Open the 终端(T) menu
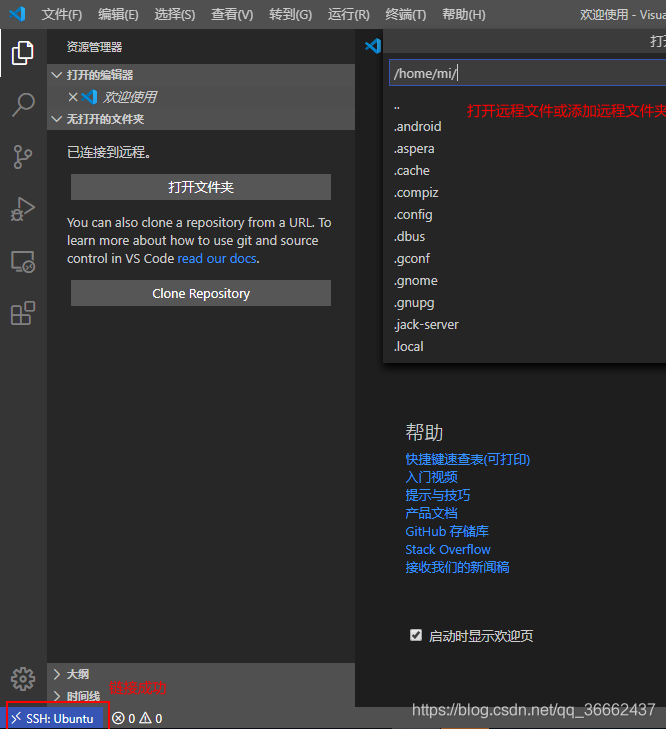666x729 pixels. tap(406, 14)
